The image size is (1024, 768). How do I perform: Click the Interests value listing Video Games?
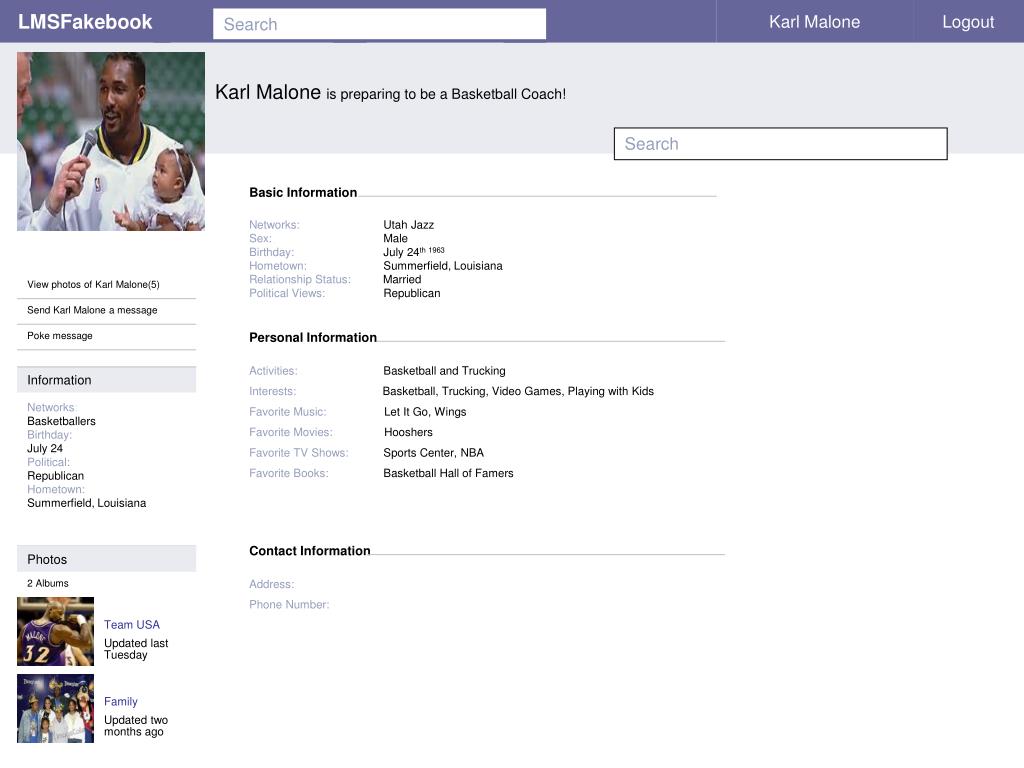pos(519,391)
